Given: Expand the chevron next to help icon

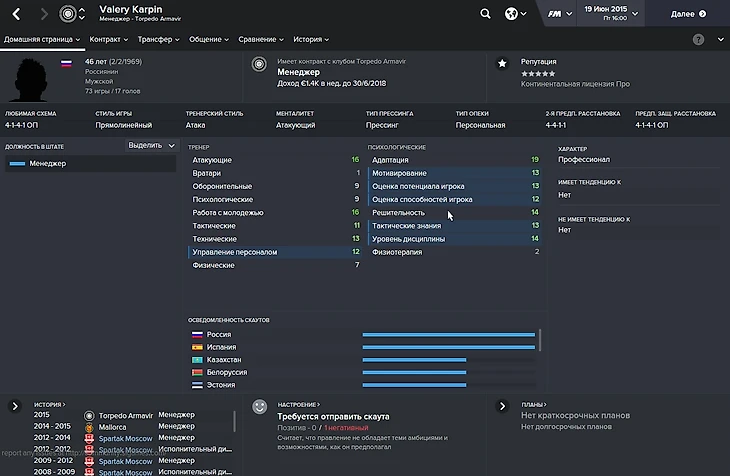Looking at the screenshot, I should click(720, 39).
